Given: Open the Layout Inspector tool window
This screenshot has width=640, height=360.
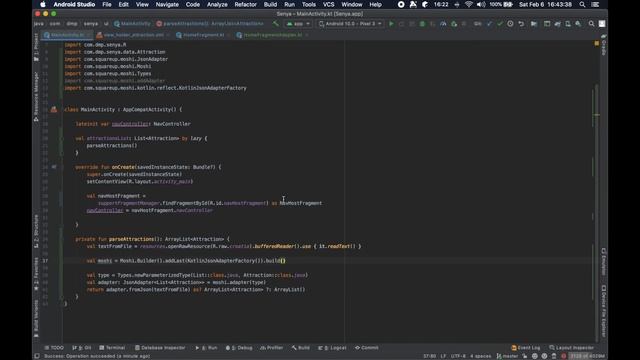Looking at the screenshot, I should 571,348.
